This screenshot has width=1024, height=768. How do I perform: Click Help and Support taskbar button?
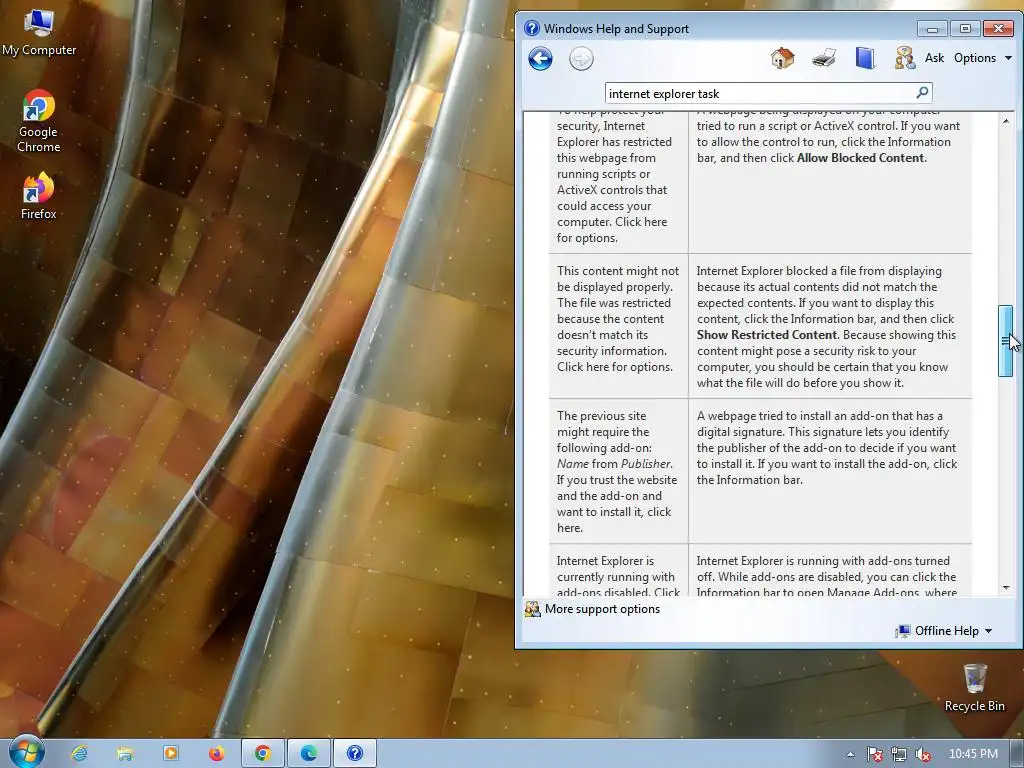(x=355, y=754)
